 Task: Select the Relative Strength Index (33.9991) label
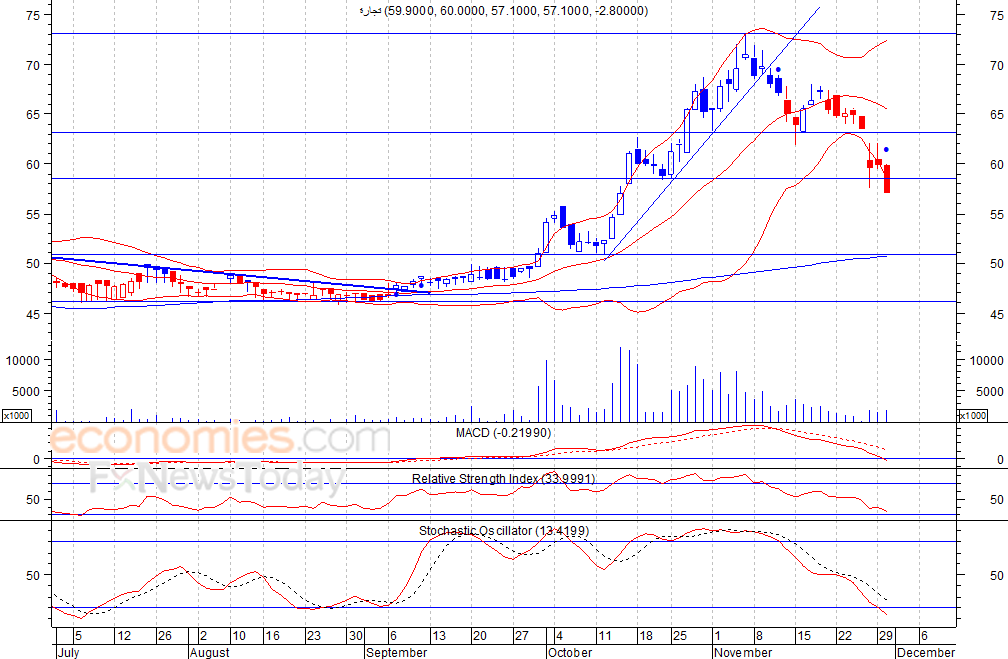[x=503, y=478]
